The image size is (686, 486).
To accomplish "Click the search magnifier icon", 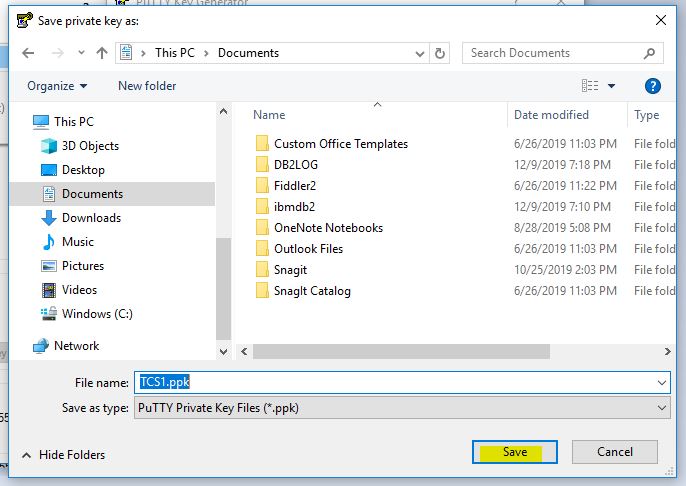I will pyautogui.click(x=650, y=53).
